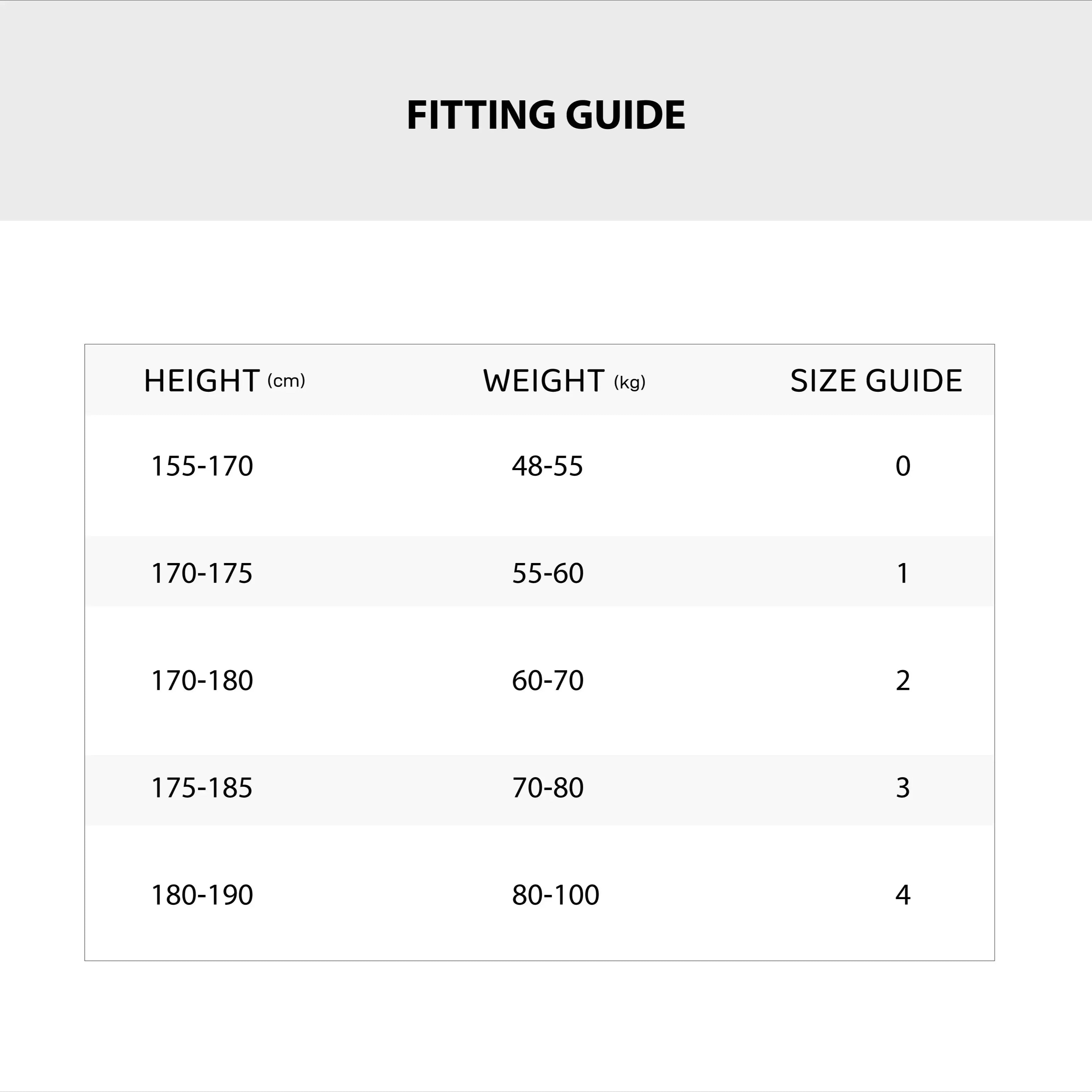Select size 1 in the size column
Screen dimensions: 1092x1092
click(x=903, y=573)
